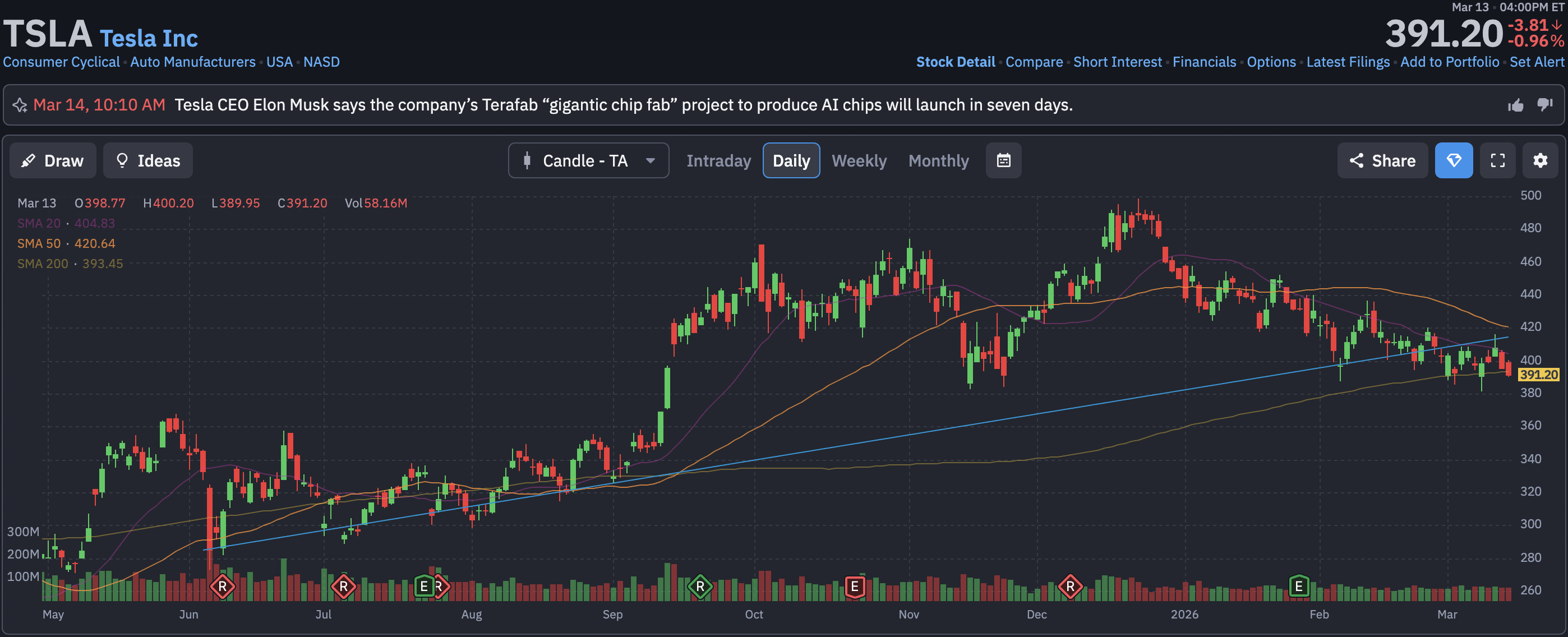Click the thumbs down icon on news

pyautogui.click(x=1545, y=105)
